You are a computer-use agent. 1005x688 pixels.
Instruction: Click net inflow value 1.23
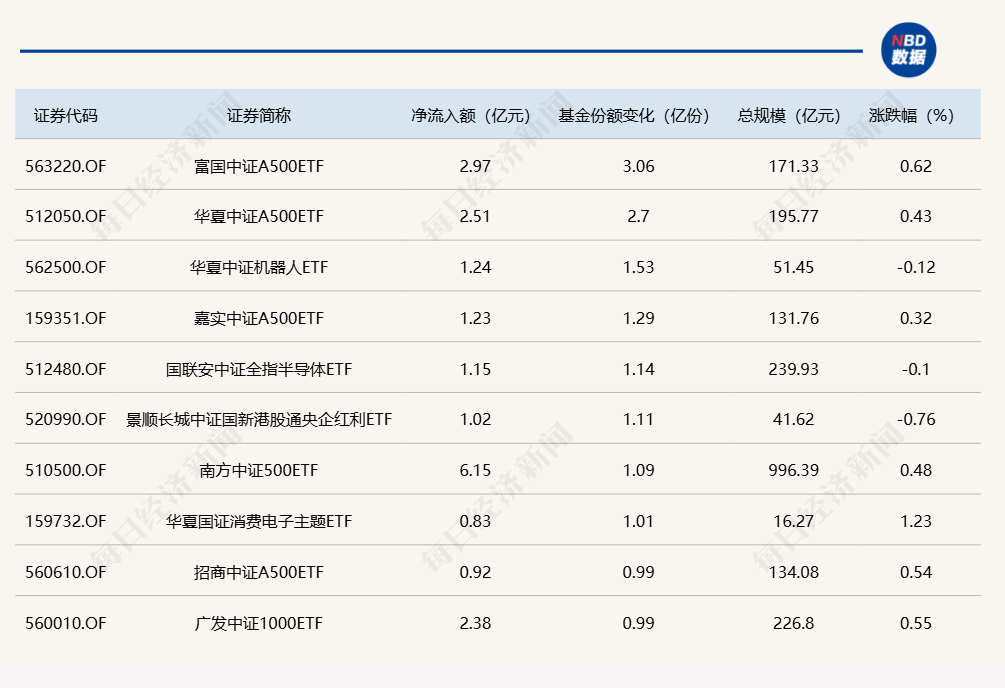click(475, 318)
